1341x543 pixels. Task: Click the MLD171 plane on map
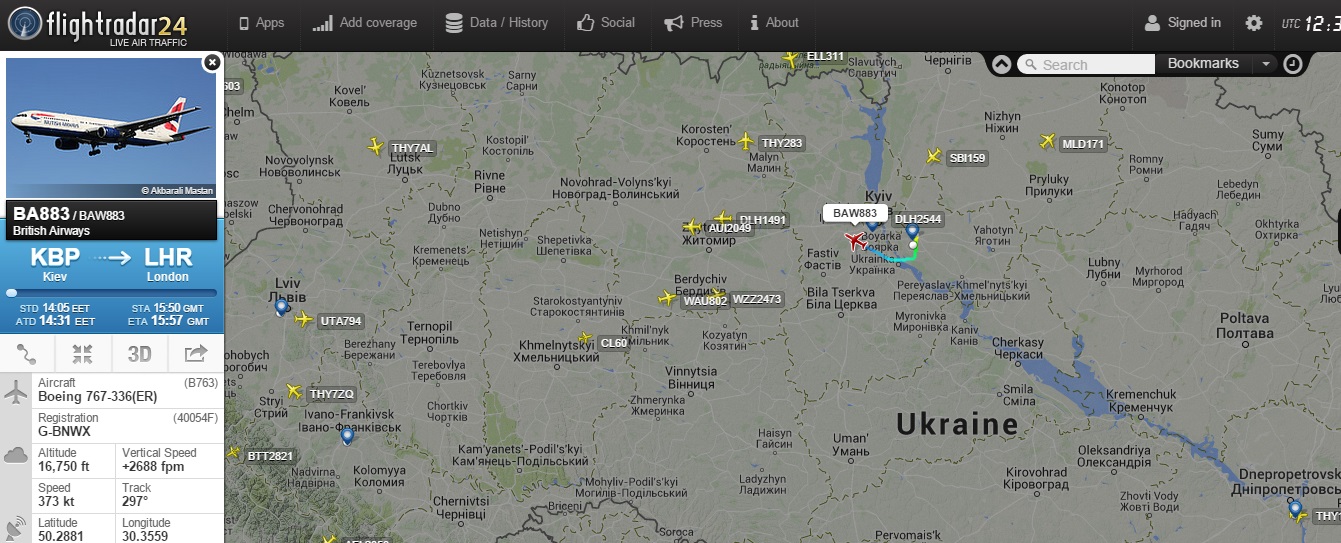coord(1048,141)
